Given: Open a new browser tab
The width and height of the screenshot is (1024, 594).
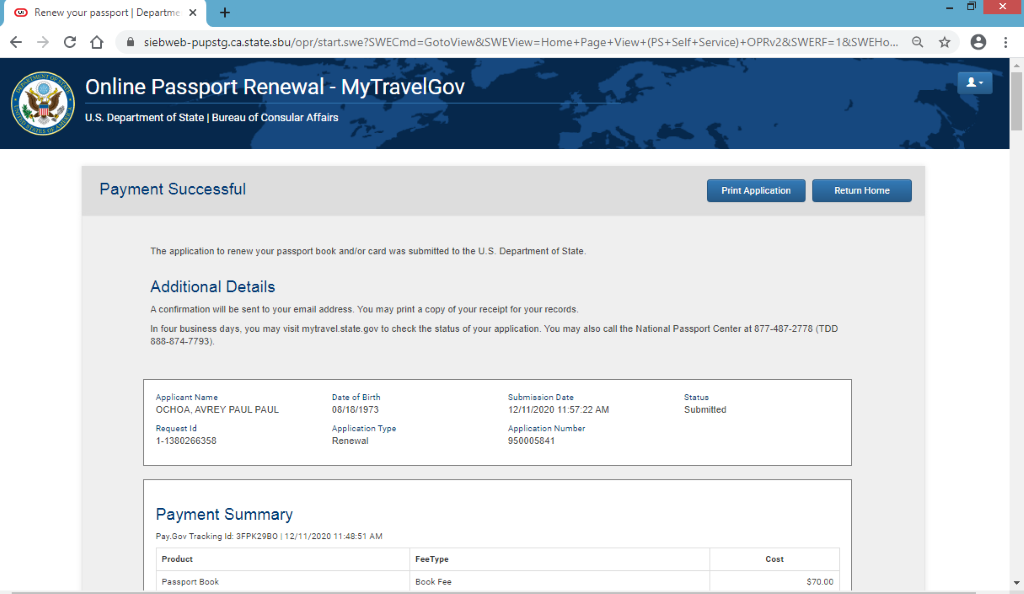Looking at the screenshot, I should (225, 12).
